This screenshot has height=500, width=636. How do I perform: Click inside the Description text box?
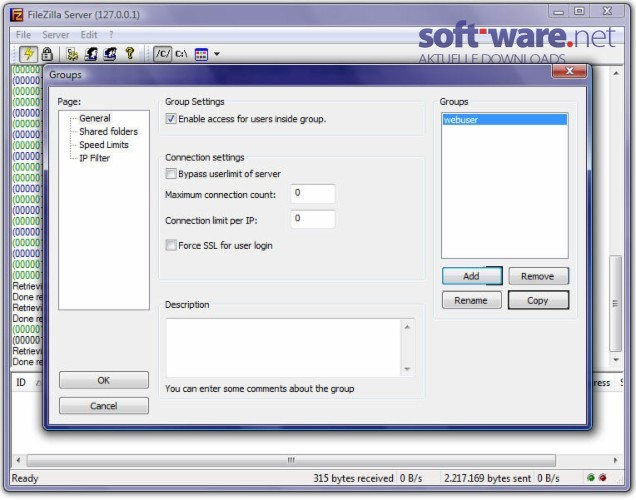tap(284, 348)
